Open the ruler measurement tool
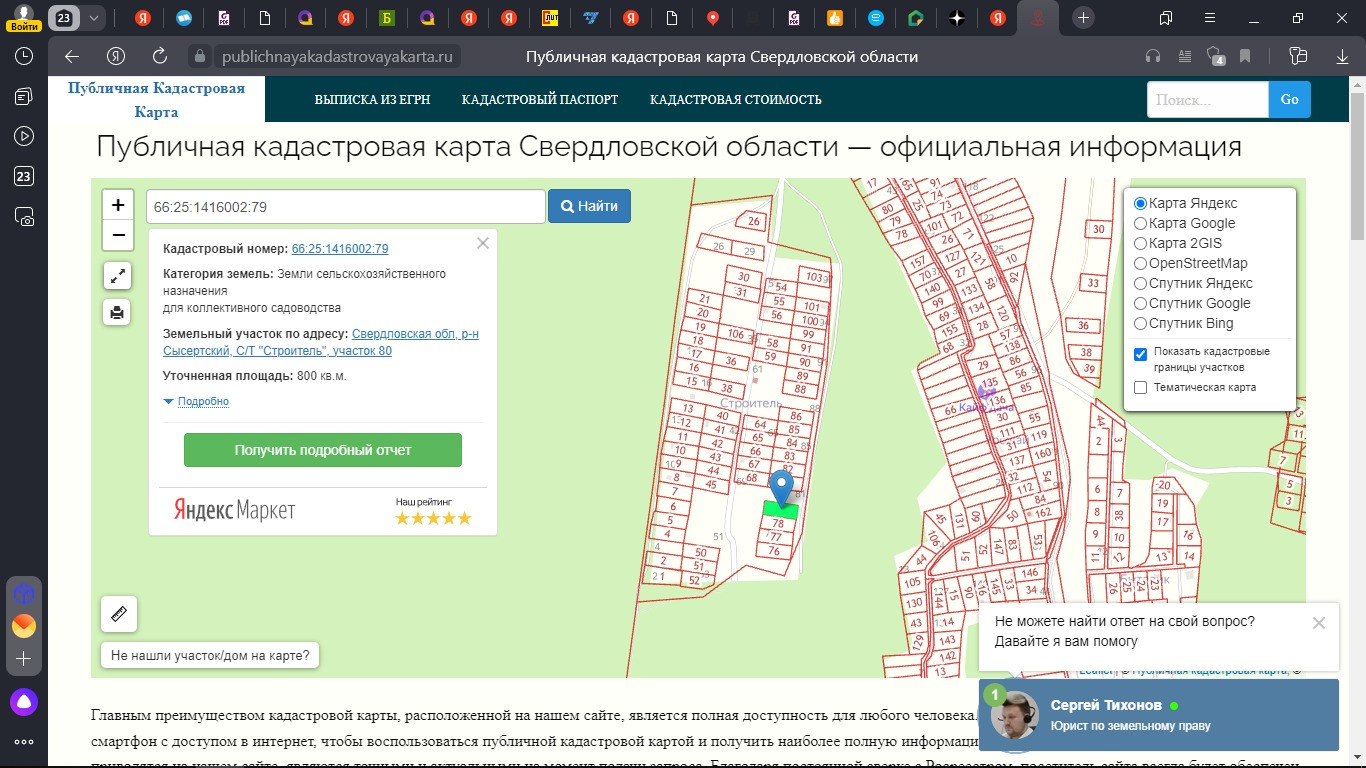The image size is (1366, 768). 119,614
